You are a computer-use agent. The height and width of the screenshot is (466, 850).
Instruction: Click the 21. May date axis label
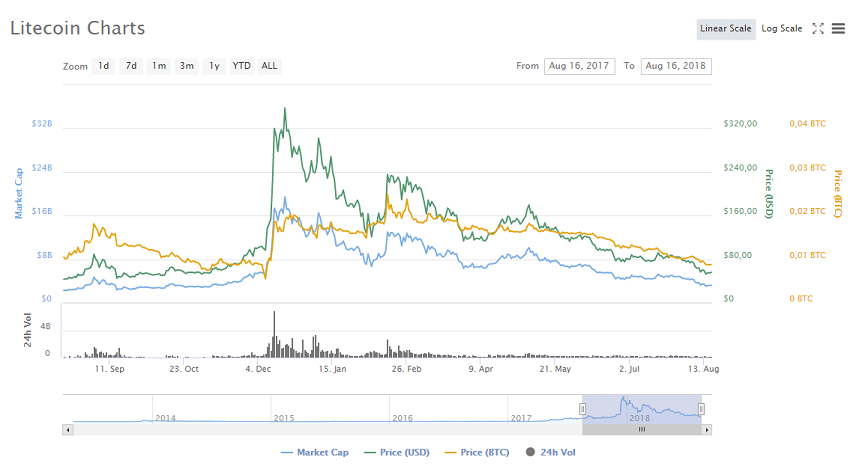coord(555,369)
